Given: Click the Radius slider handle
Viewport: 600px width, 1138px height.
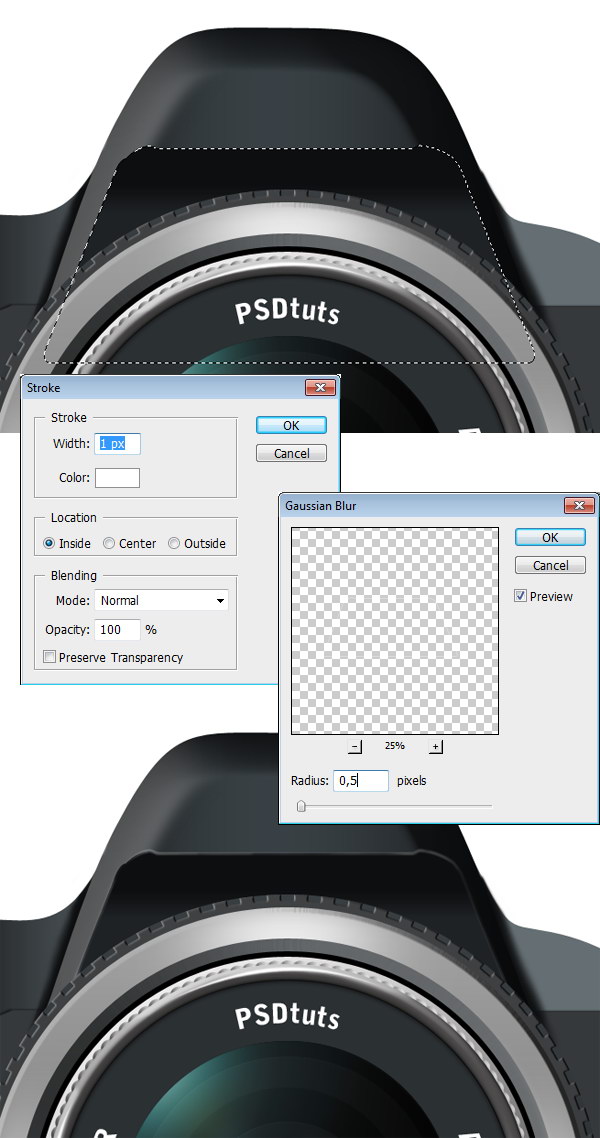Looking at the screenshot, I should coord(301,806).
